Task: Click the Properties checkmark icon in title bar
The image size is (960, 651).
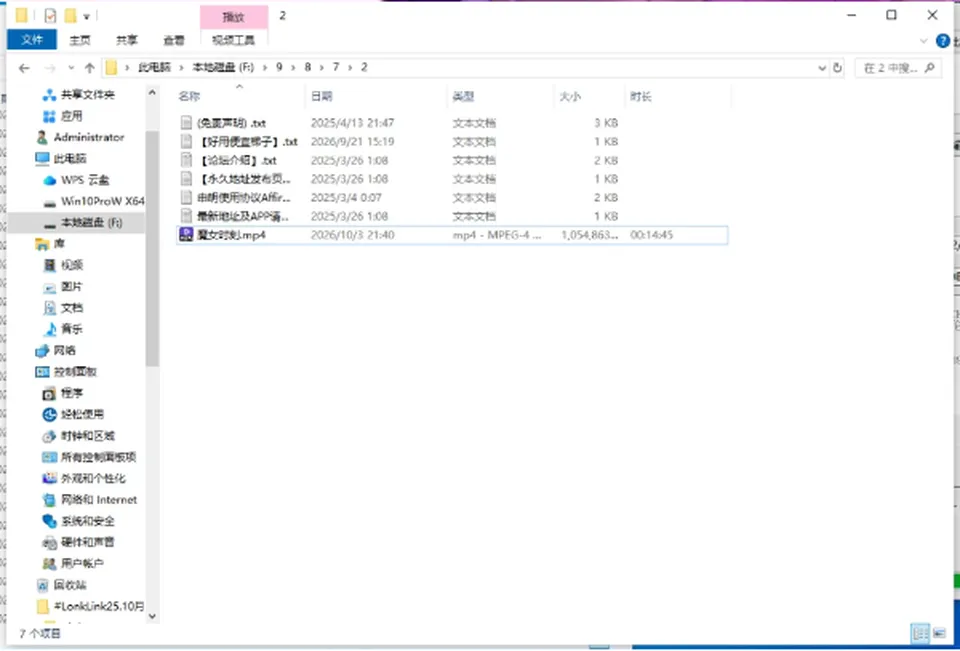Action: tap(50, 16)
